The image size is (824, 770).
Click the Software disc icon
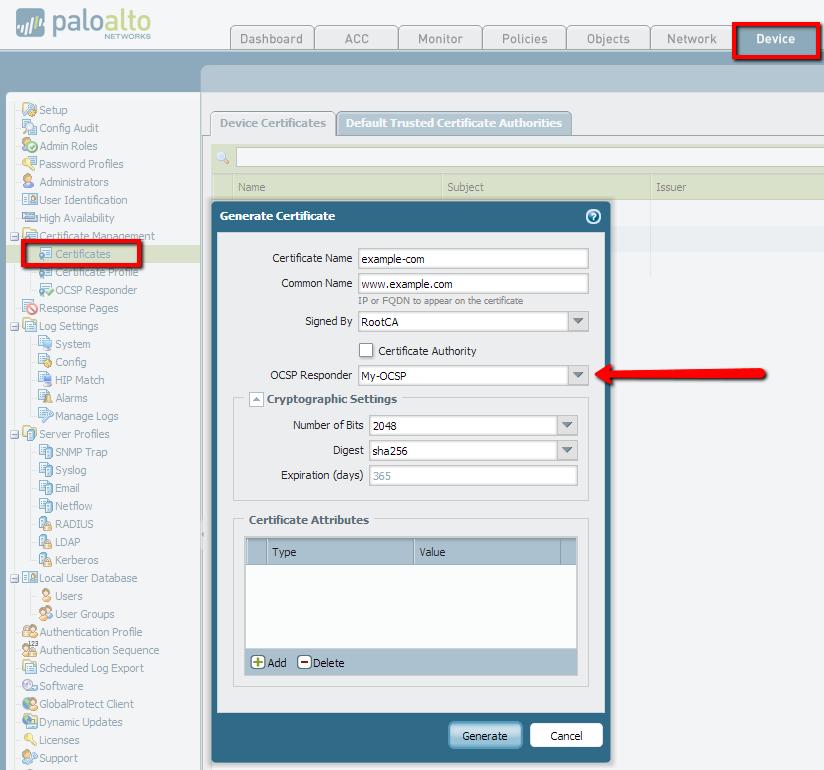29,685
